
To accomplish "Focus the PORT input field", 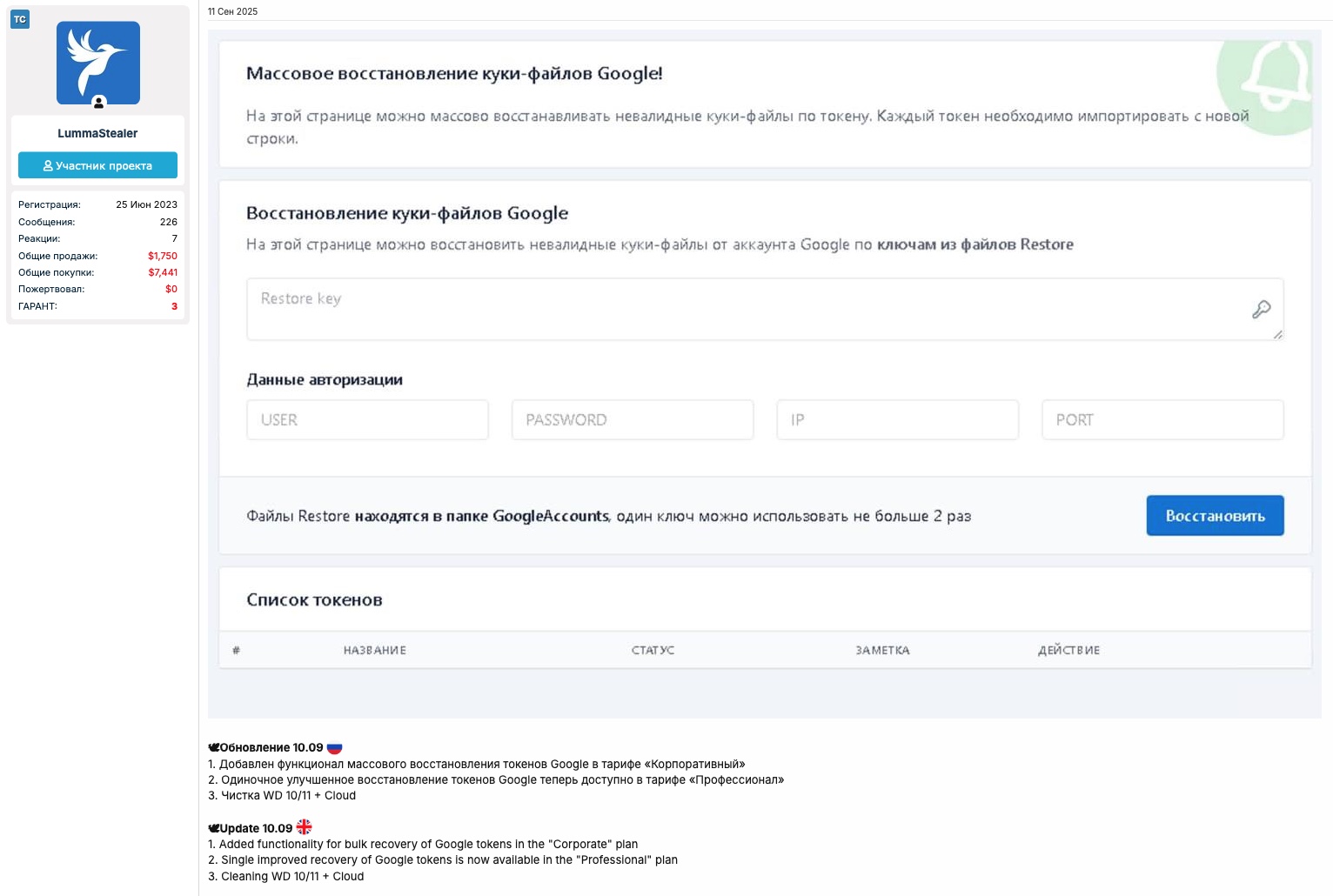I will tap(1162, 420).
